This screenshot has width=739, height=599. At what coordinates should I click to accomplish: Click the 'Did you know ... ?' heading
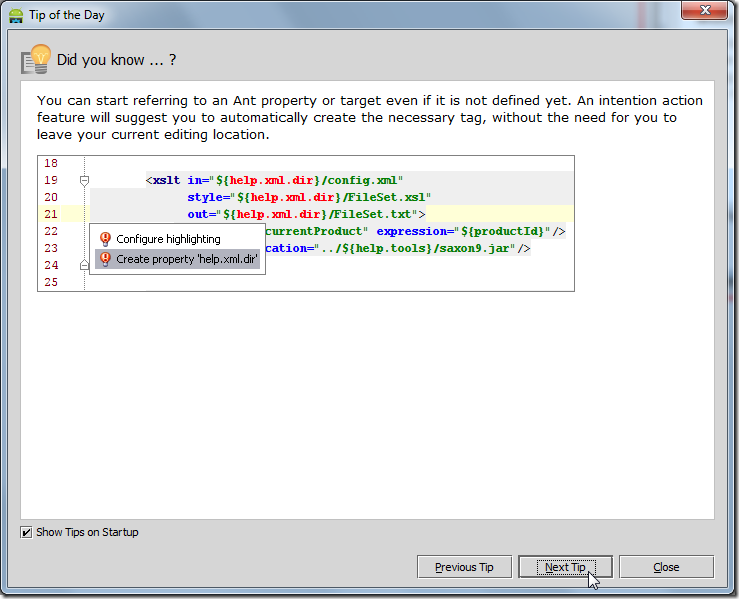[x=116, y=60]
